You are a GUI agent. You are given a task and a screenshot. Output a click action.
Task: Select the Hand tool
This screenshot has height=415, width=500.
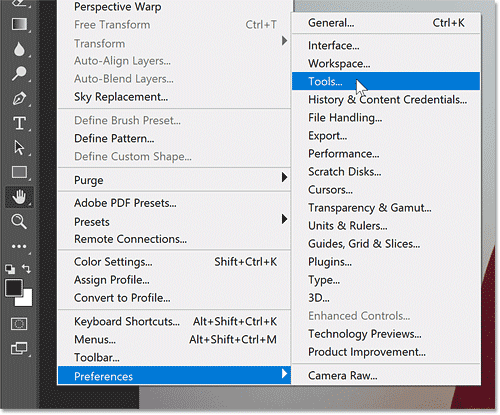[x=19, y=197]
